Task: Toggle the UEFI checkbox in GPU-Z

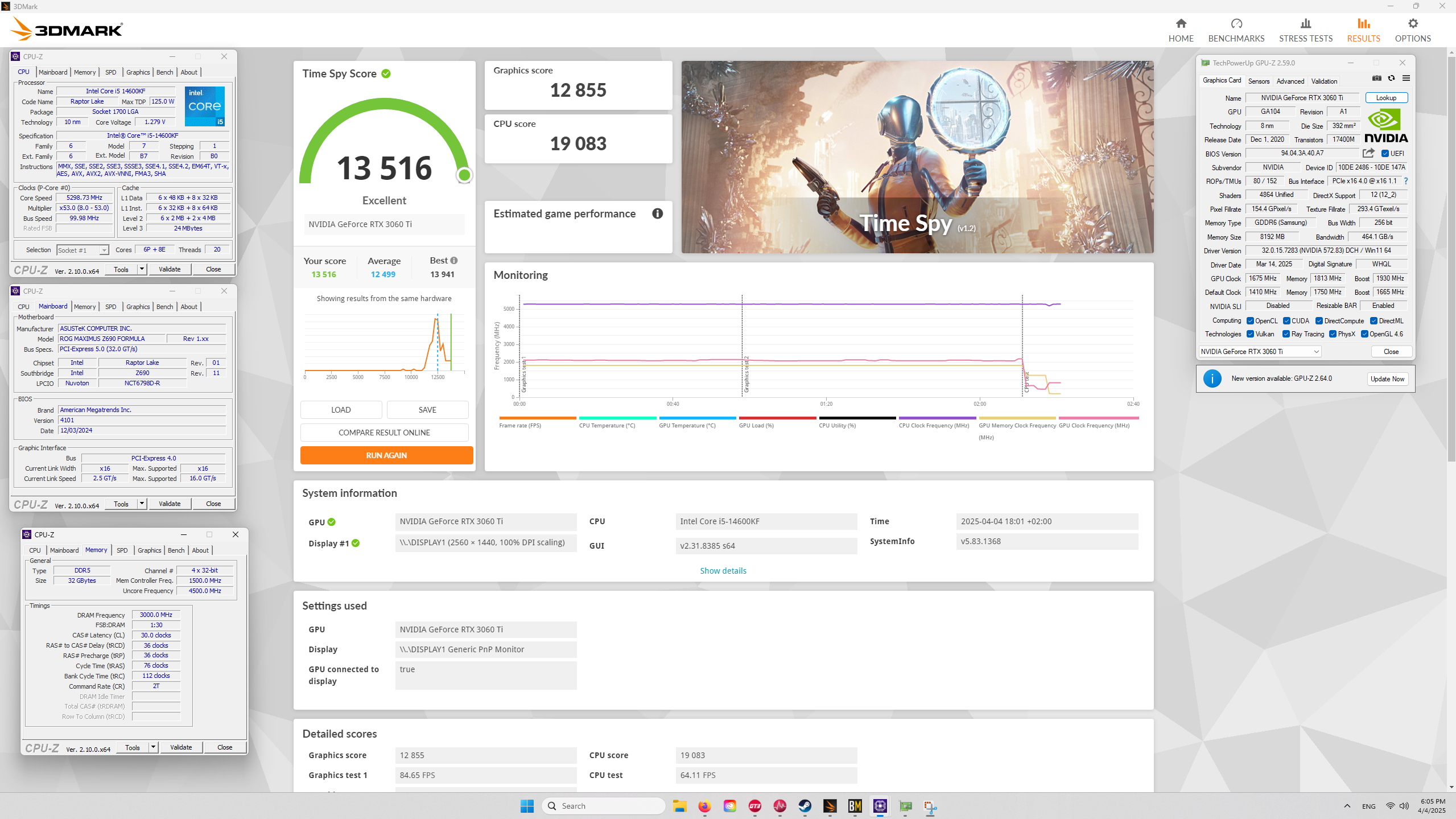Action: pos(1385,154)
